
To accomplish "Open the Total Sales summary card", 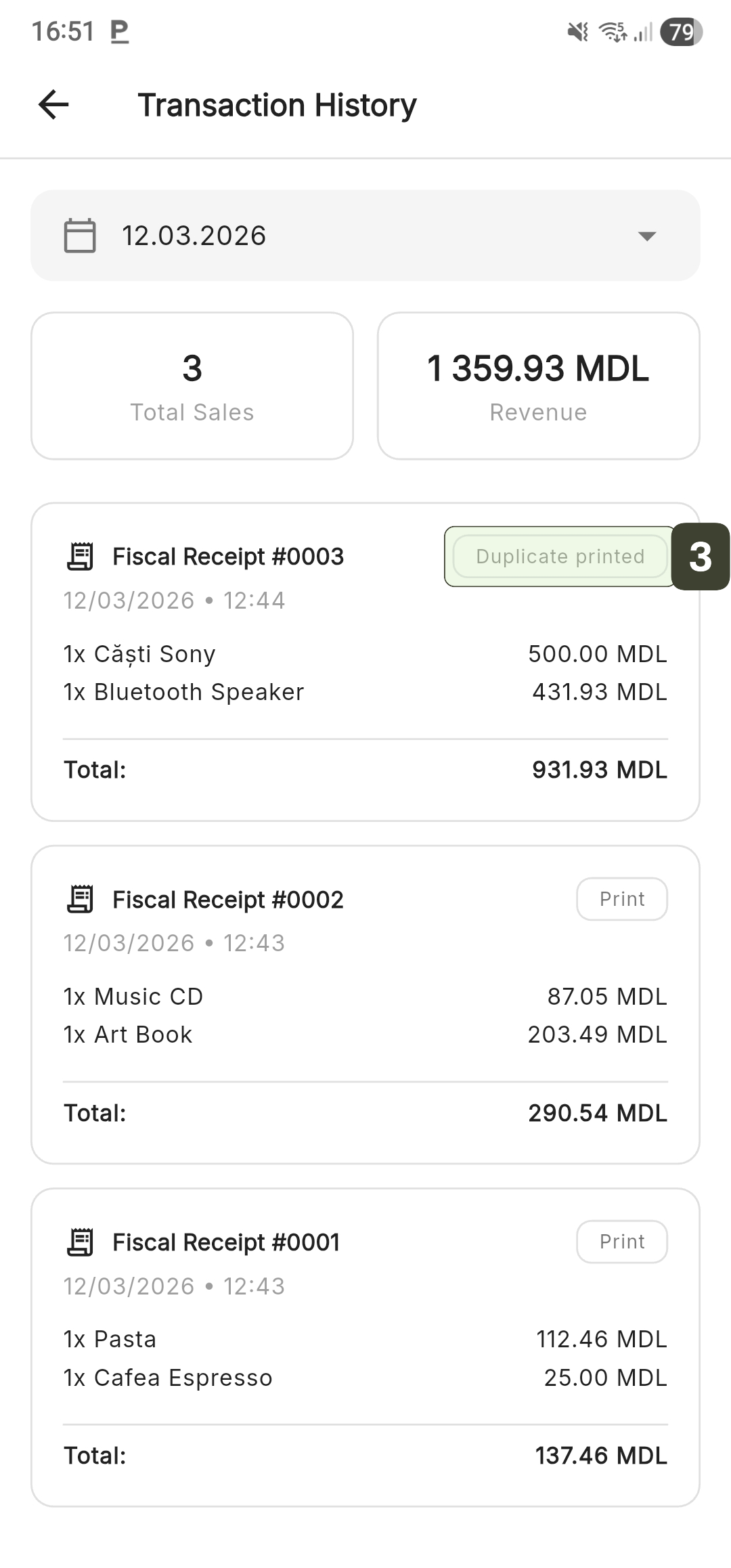I will click(x=192, y=386).
